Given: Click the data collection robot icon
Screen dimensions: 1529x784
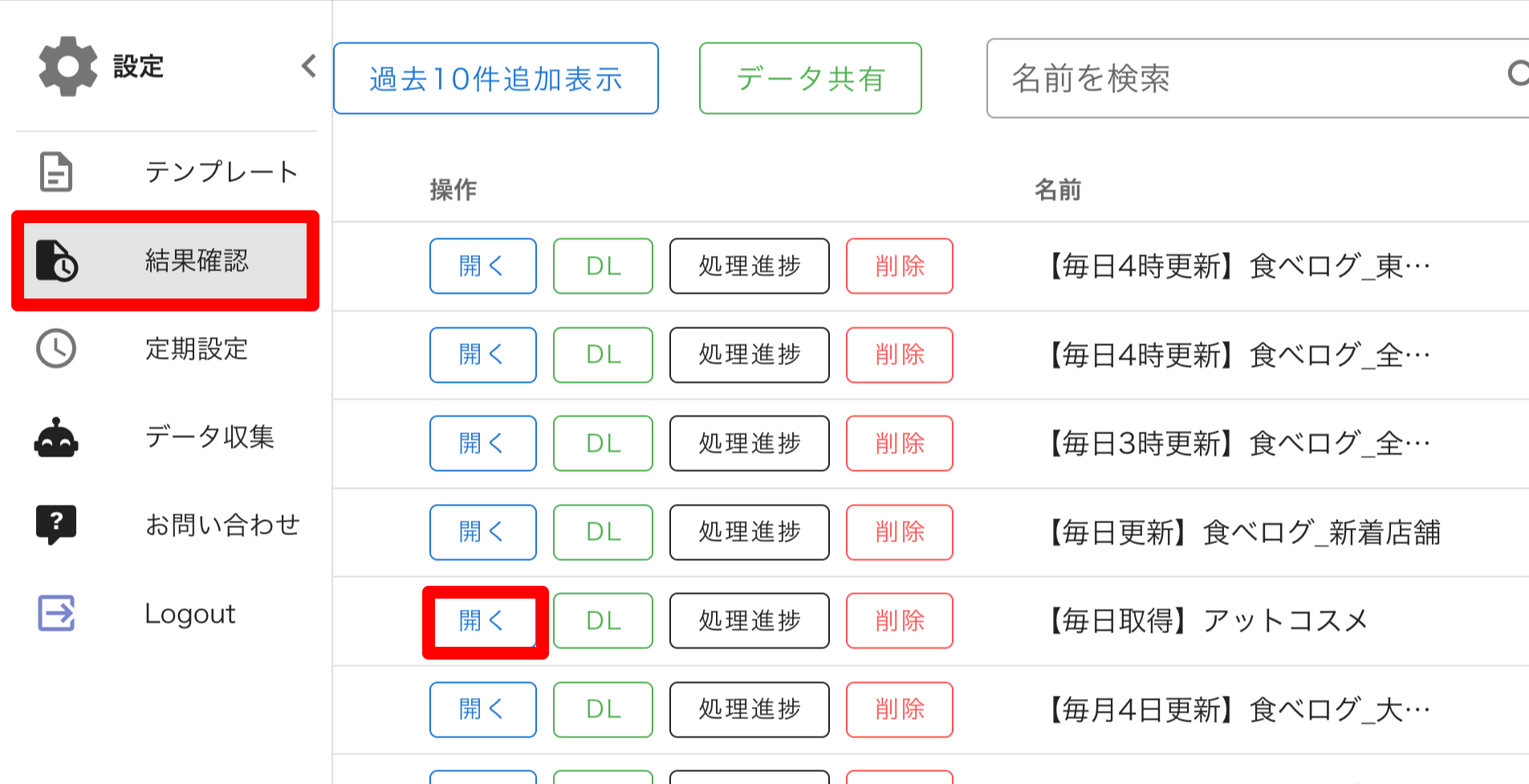Looking at the screenshot, I should 56,437.
